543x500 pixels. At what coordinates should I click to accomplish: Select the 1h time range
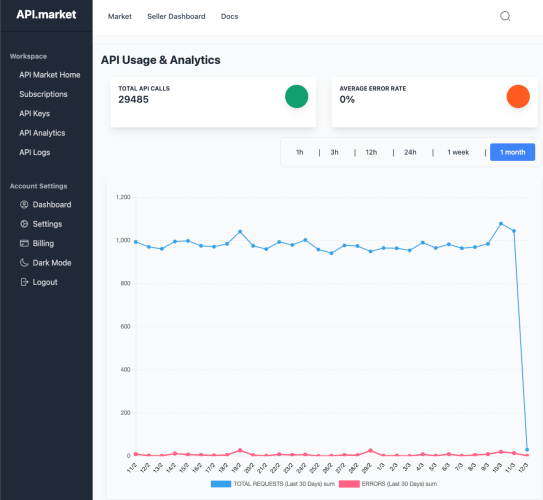(300, 152)
